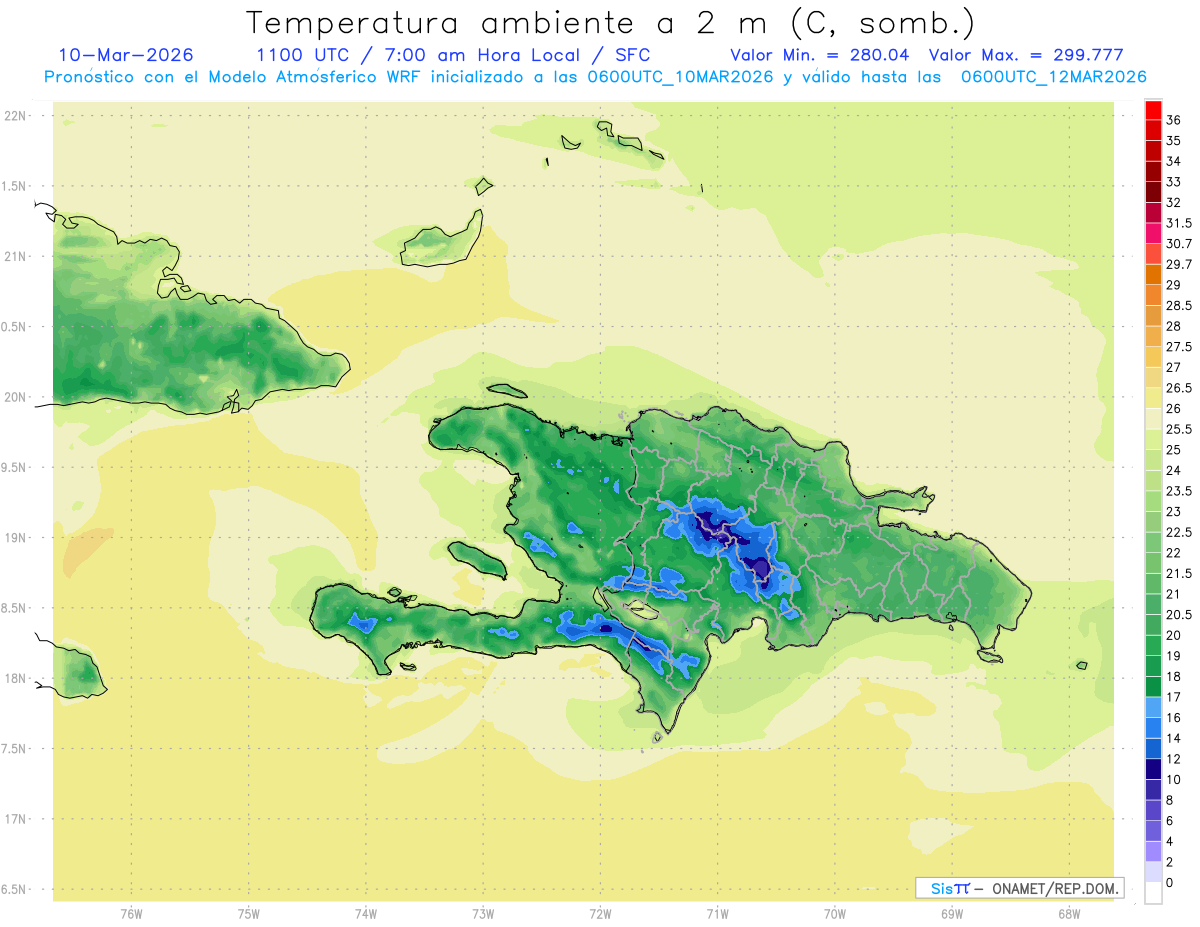Viewport: 1200px width, 927px height.
Task: Click the 20N latitude axis label
Action: (x=15, y=397)
